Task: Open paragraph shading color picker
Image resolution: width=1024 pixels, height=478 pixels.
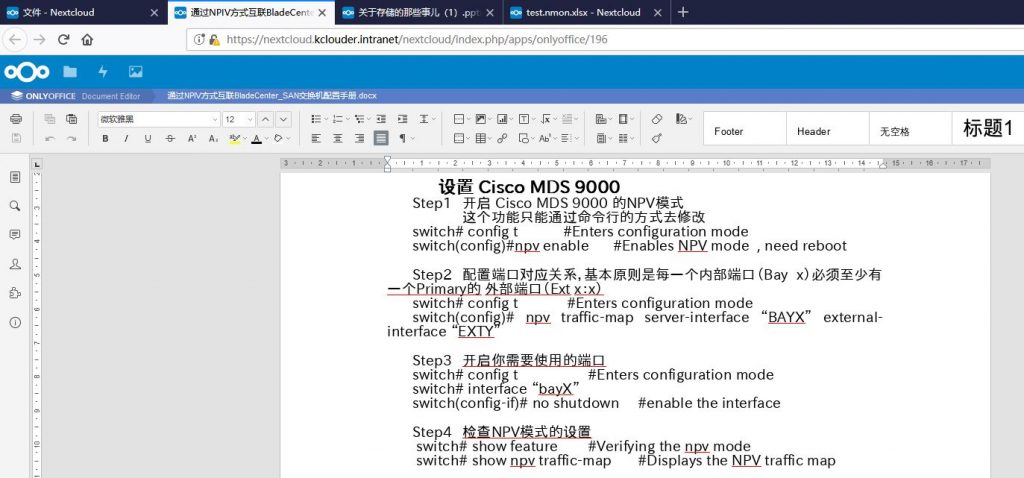Action: pos(278,138)
